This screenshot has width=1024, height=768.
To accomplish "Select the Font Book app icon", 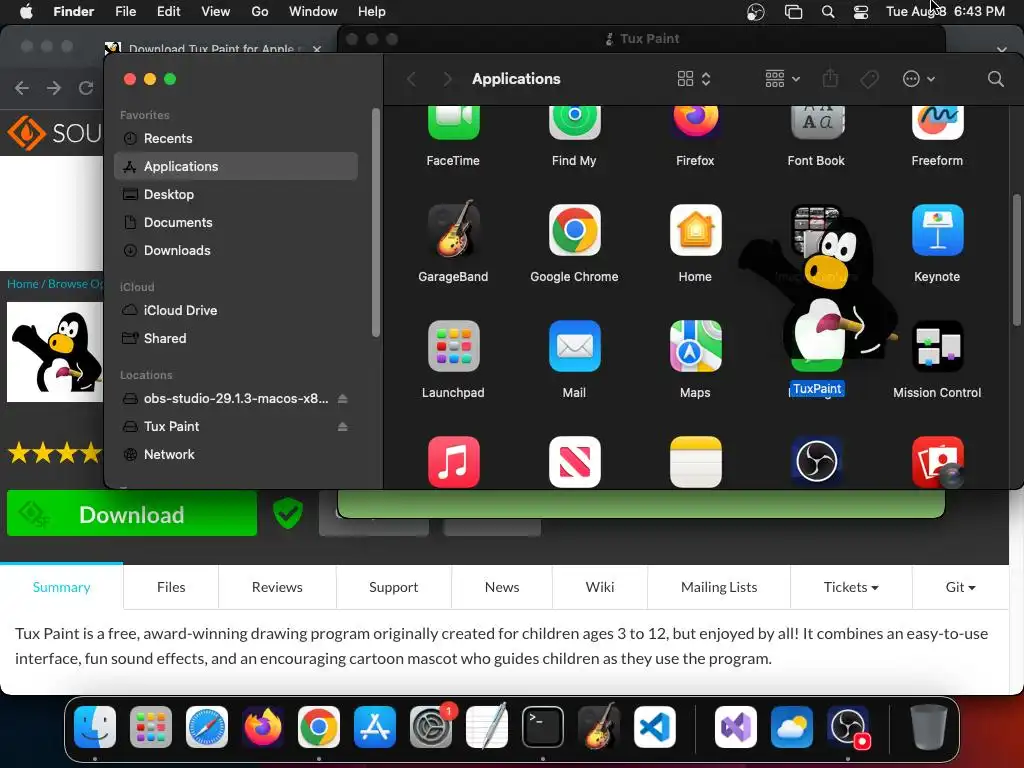I will click(816, 123).
